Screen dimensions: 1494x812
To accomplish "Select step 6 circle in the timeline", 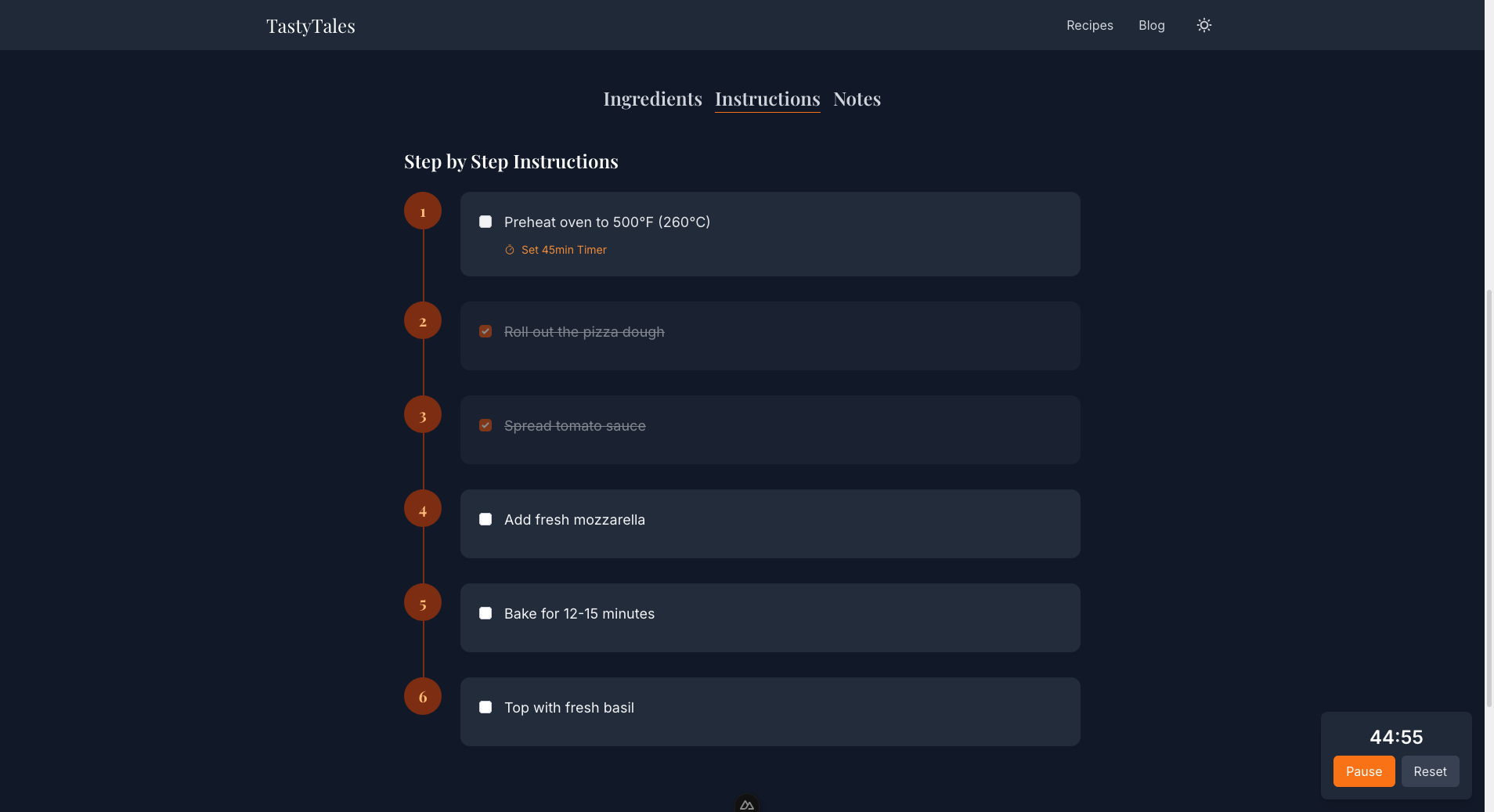I will (422, 696).
